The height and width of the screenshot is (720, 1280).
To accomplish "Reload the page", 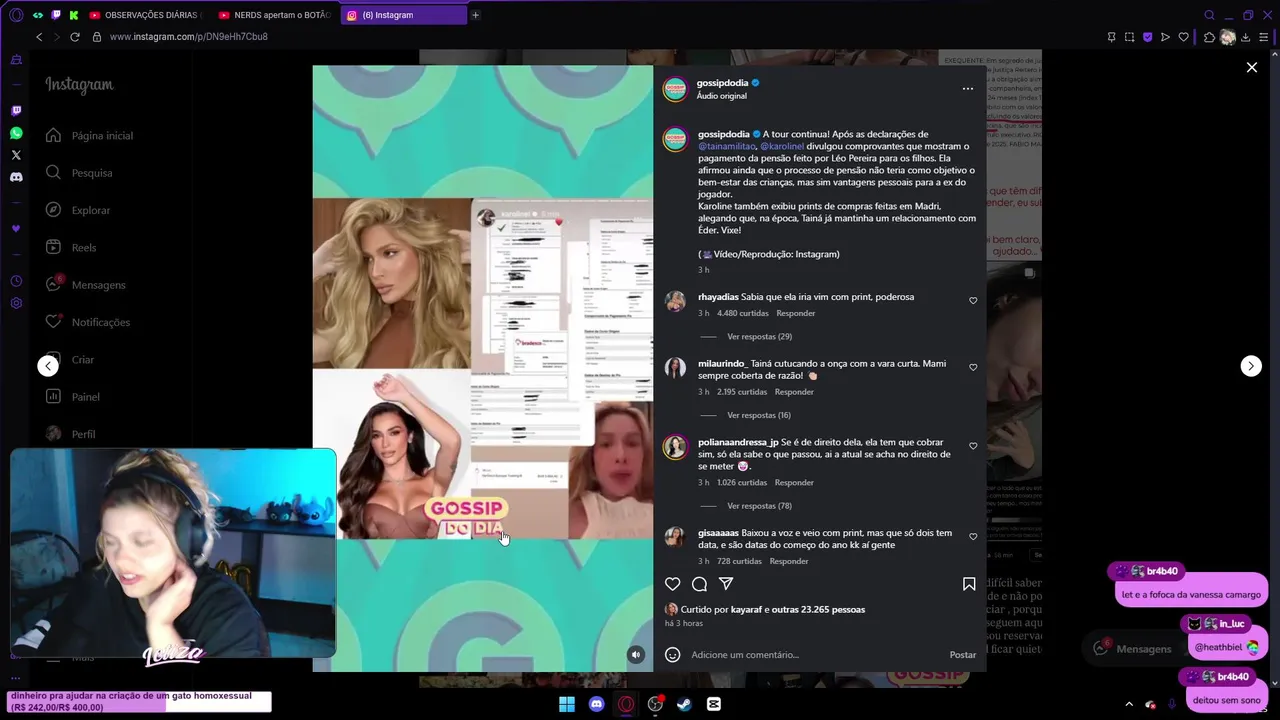I will tap(74, 37).
